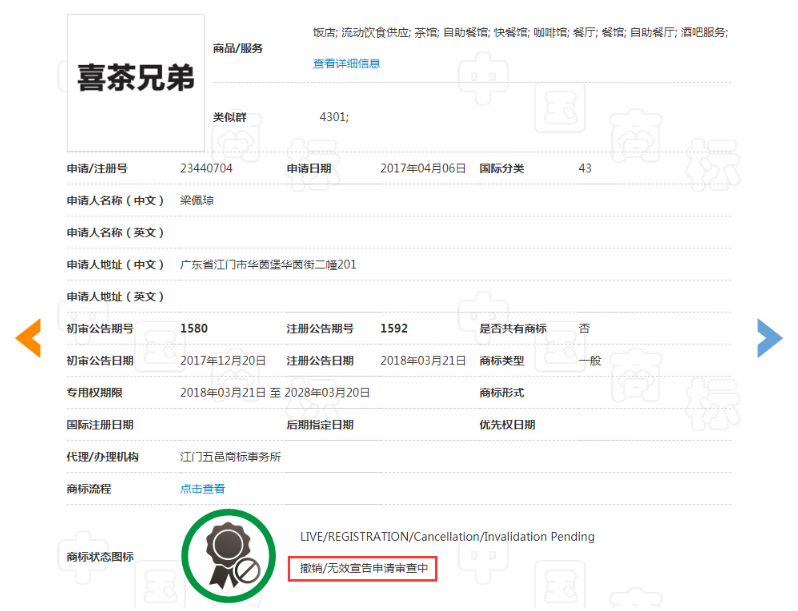Select shared trademark value 否
The image size is (798, 611).
click(x=584, y=329)
